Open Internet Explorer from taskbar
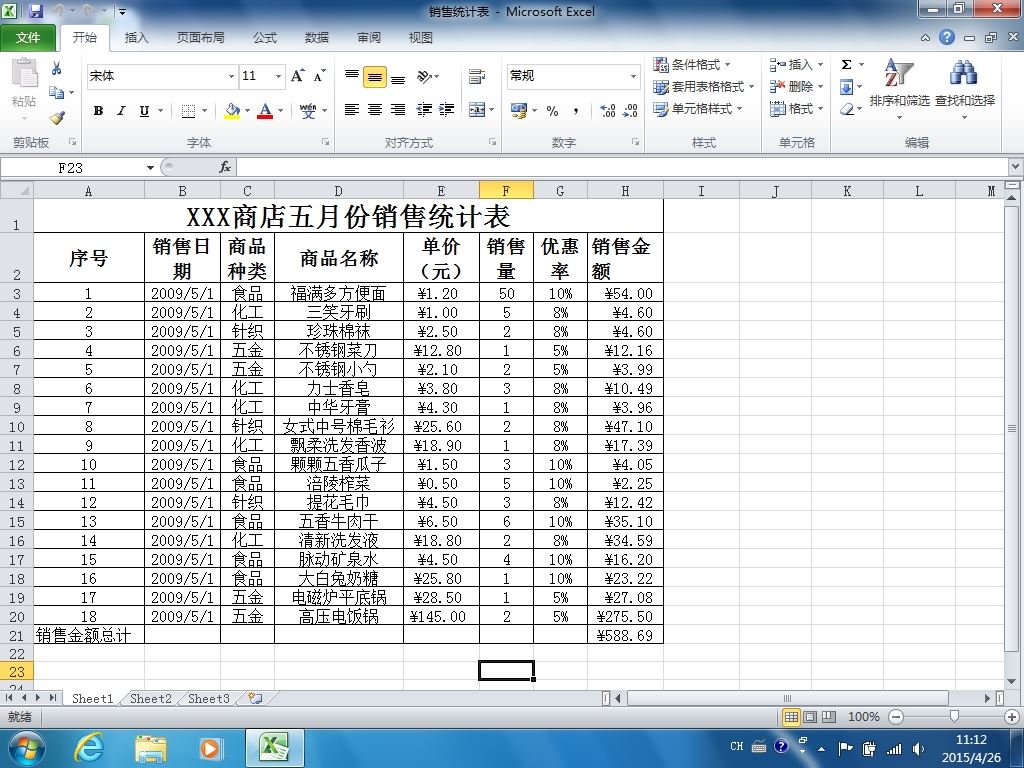 pyautogui.click(x=88, y=747)
